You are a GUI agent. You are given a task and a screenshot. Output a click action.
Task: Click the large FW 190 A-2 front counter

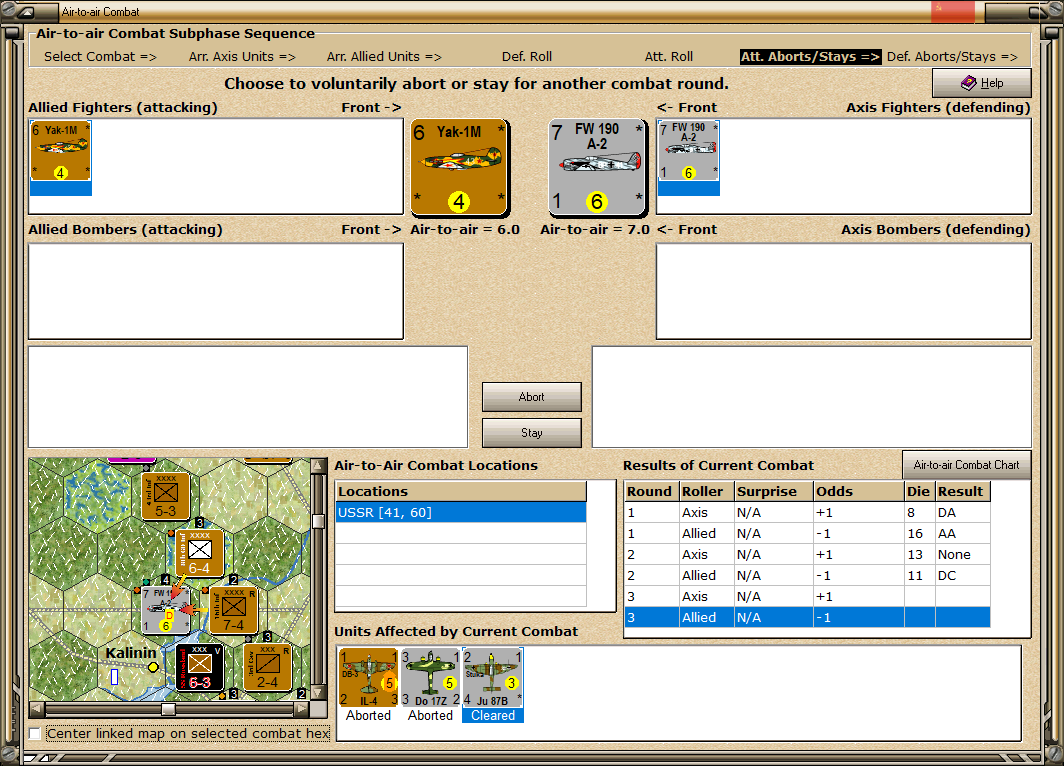click(x=597, y=168)
